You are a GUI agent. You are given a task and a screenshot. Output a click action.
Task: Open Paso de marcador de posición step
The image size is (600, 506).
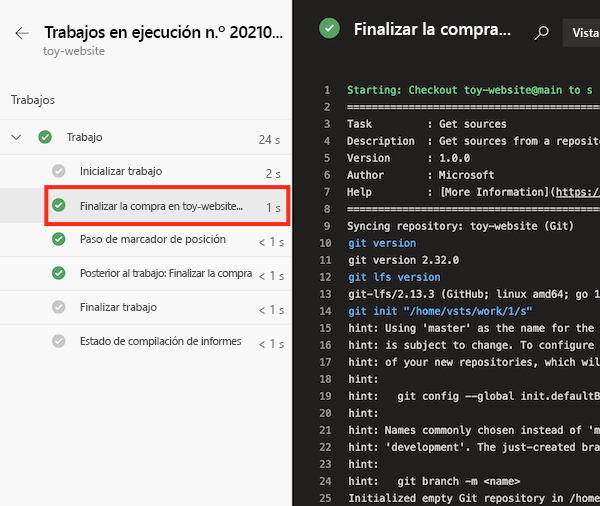(152, 240)
